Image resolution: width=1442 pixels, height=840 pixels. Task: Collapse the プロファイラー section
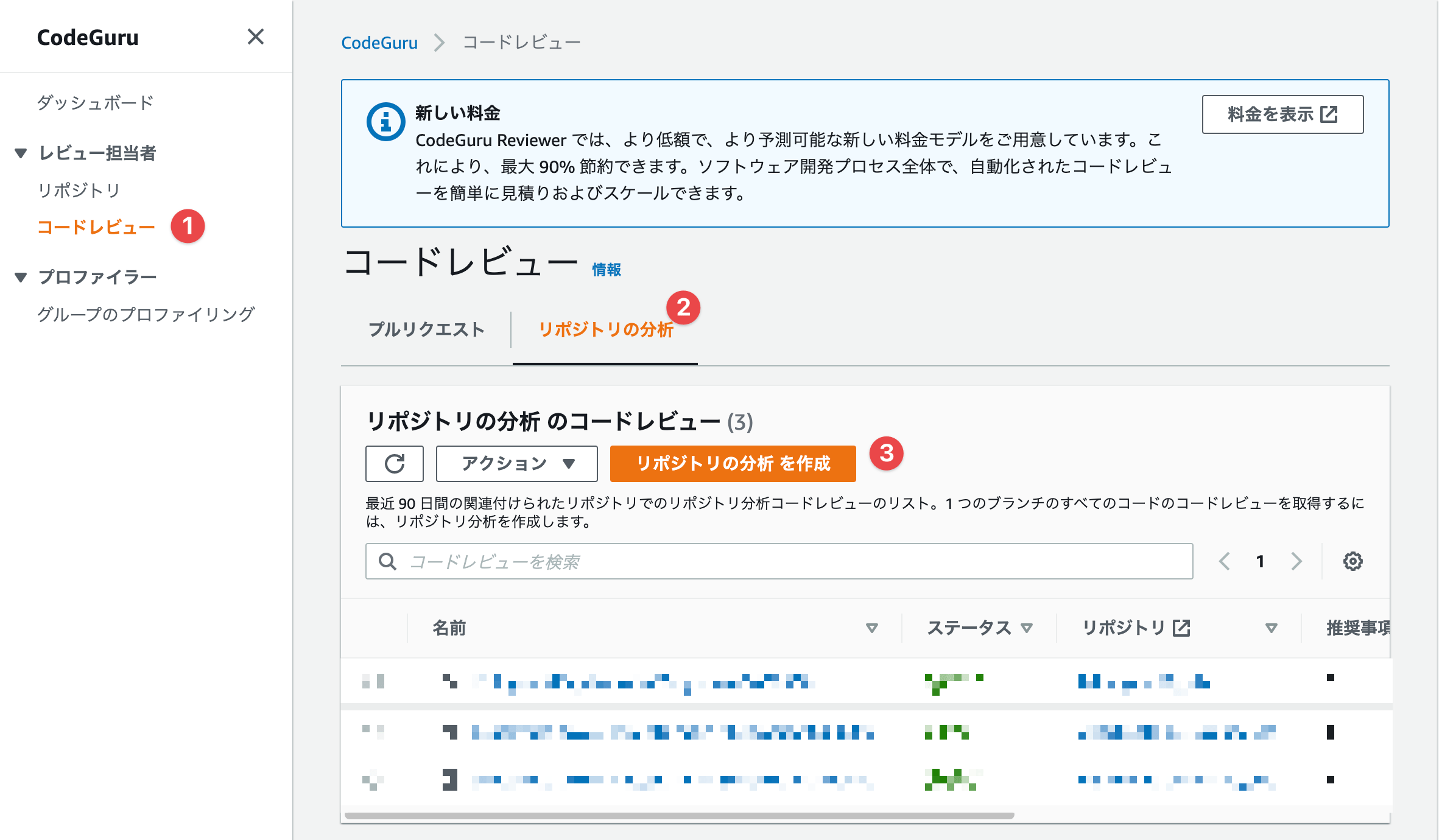point(20,276)
